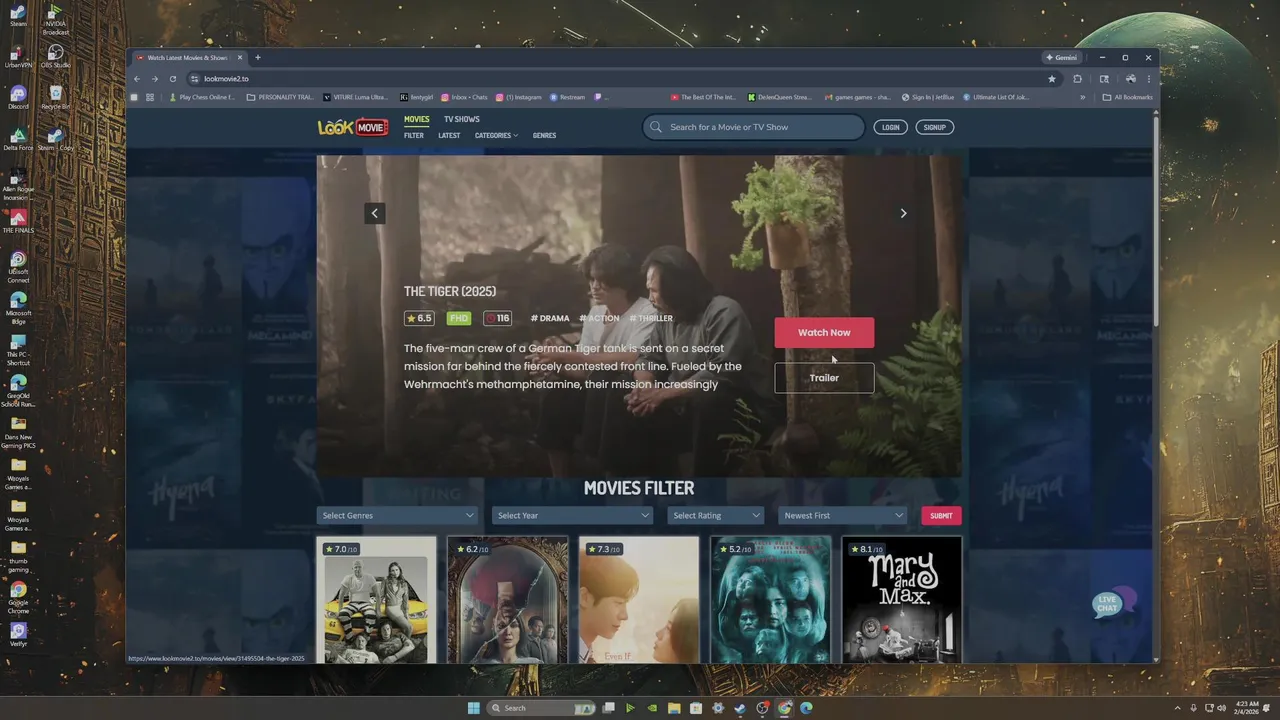Screen dimensions: 1280x720
Task: Open the Mary and Max poster
Action: (x=902, y=600)
